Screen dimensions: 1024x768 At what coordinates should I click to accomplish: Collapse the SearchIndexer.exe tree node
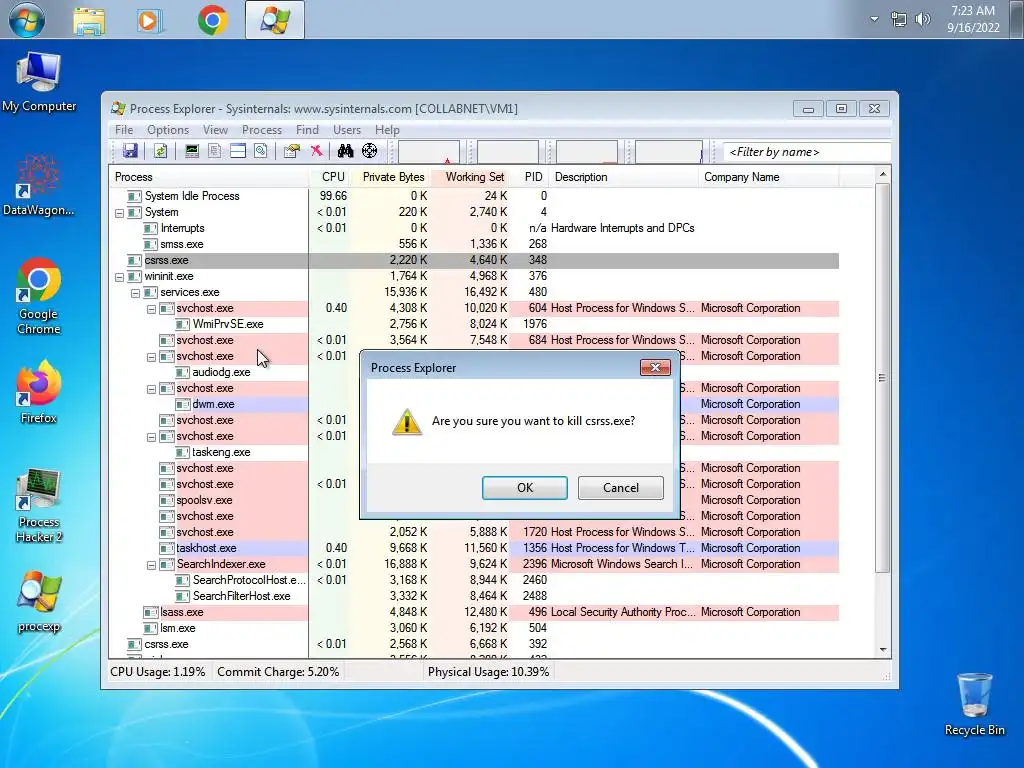pos(152,565)
